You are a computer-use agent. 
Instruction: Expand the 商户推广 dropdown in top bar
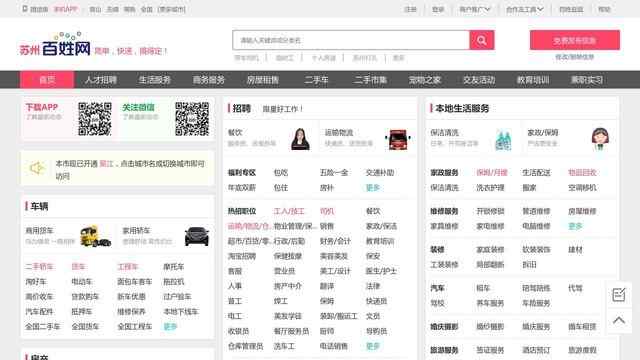(x=475, y=9)
